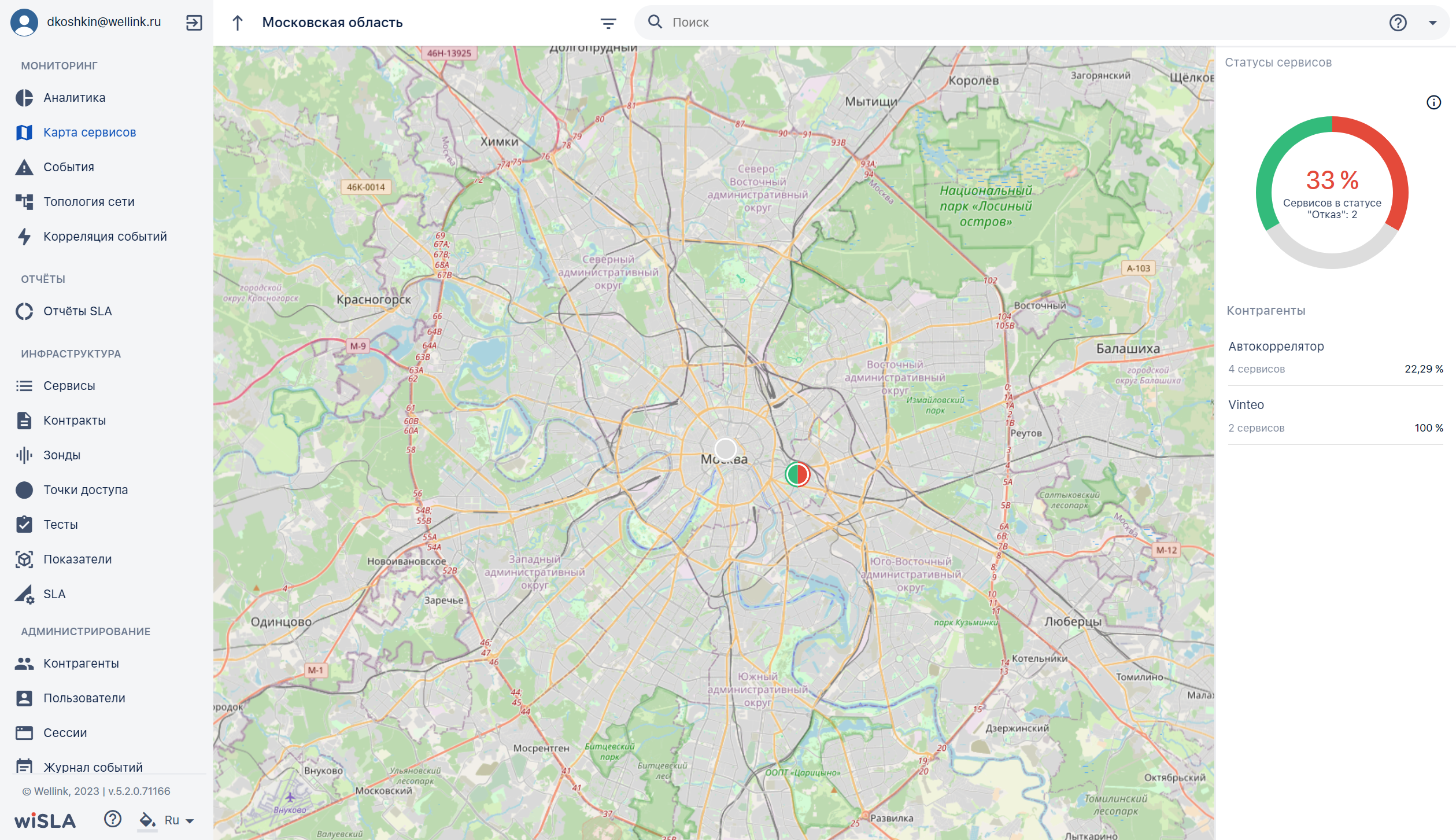This screenshot has height=840, width=1456.
Task: Click the logout icon beside the email
Action: tap(194, 23)
